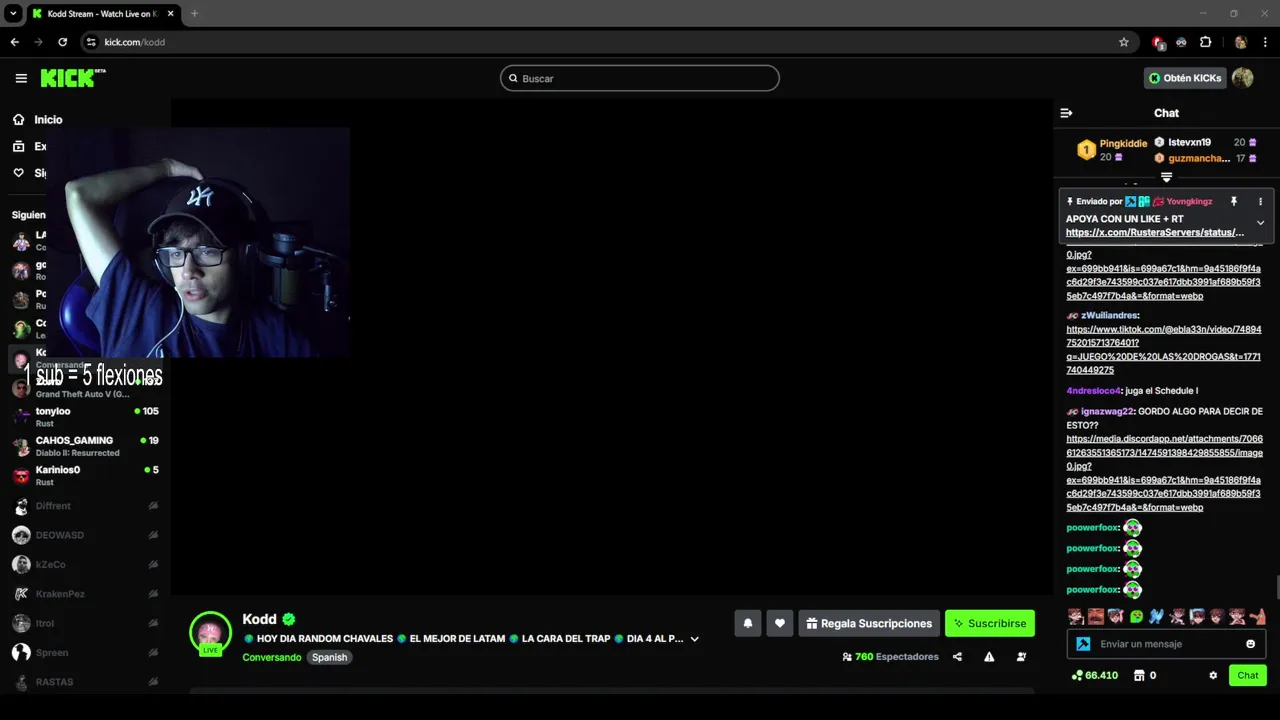Insert the blue W quick emote
1280x720 pixels.
point(1156,617)
